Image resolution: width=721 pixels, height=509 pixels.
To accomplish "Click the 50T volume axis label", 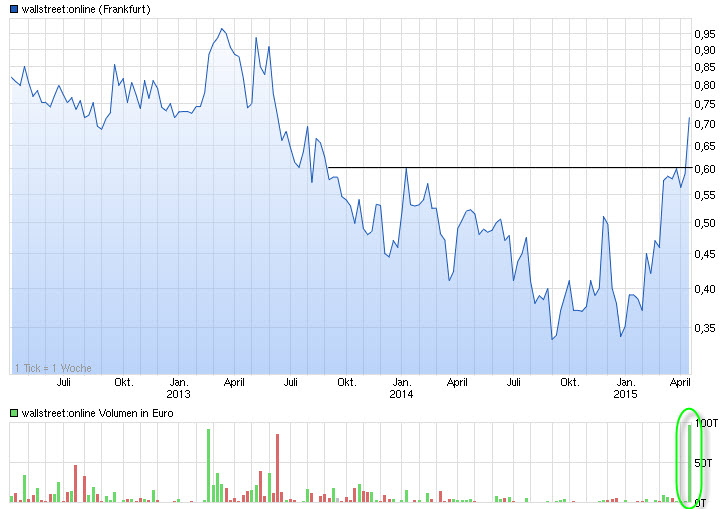I will coord(706,463).
